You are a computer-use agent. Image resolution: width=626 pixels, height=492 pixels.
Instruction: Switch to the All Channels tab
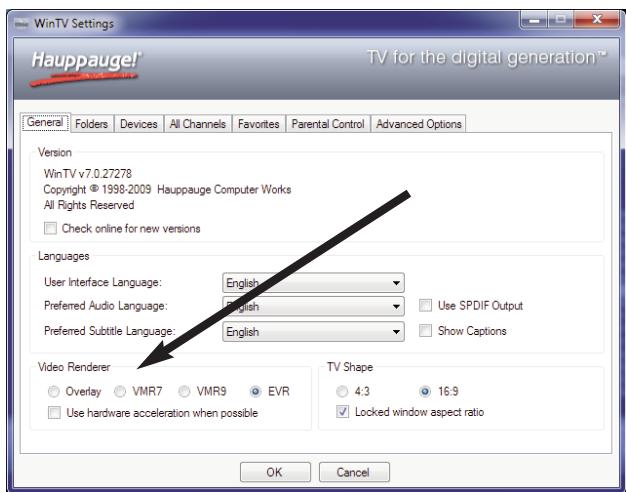coord(198,124)
